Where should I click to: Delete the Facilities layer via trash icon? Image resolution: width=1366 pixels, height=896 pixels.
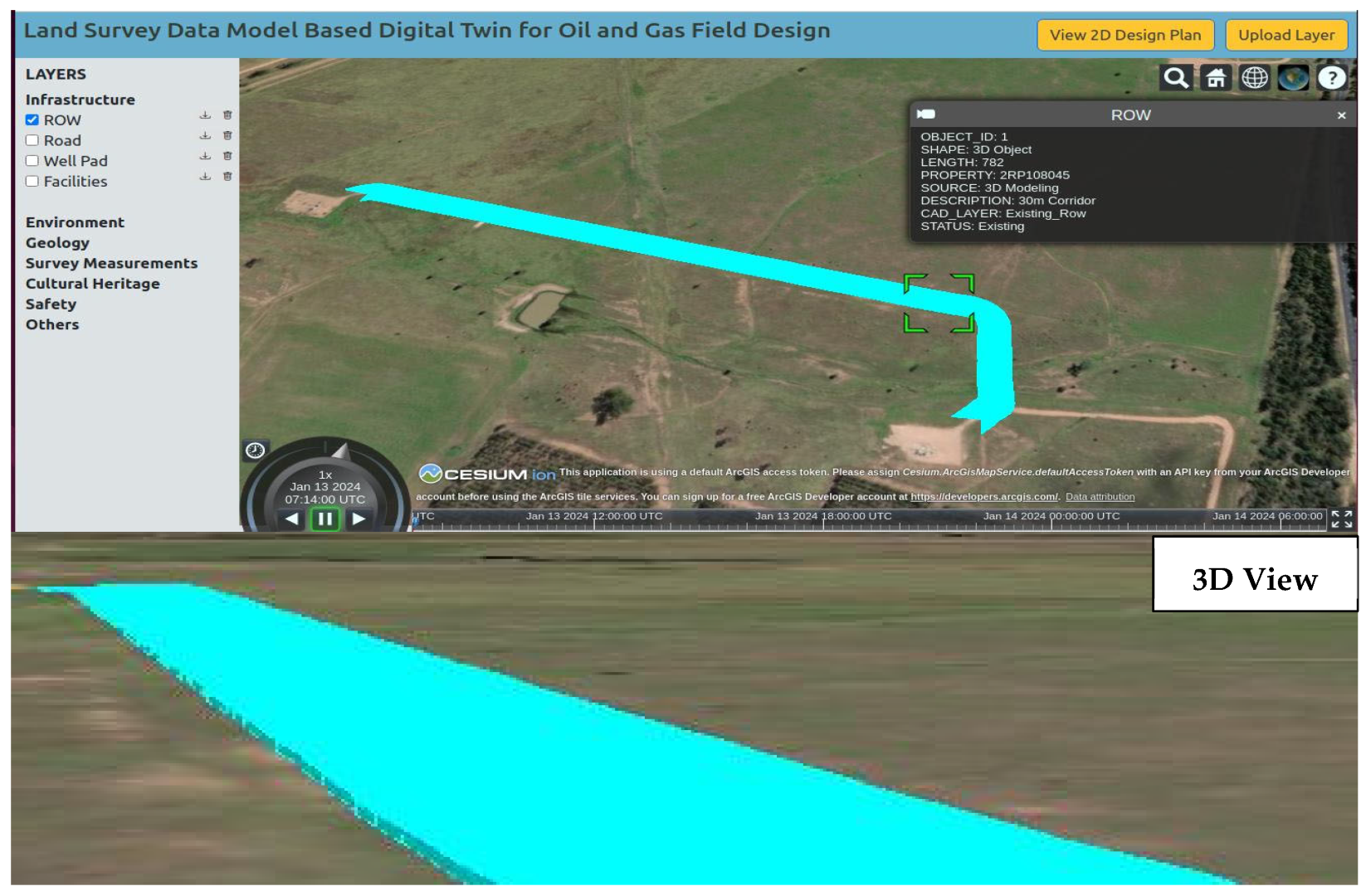[x=227, y=176]
